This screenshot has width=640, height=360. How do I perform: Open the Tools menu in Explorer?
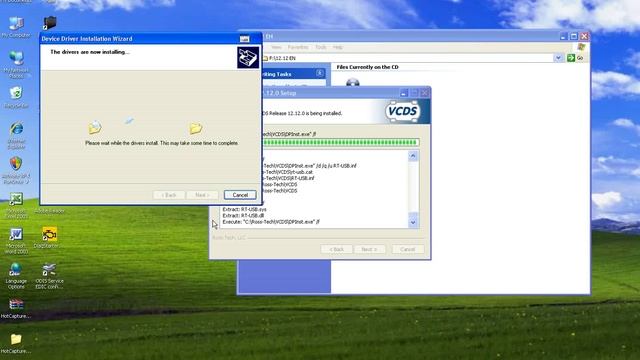[321, 47]
